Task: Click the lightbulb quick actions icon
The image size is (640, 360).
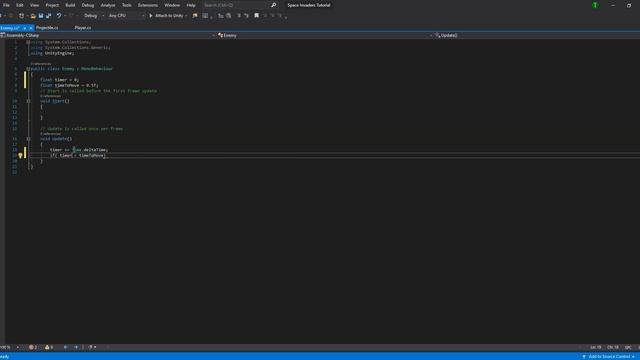Action: 20,155
